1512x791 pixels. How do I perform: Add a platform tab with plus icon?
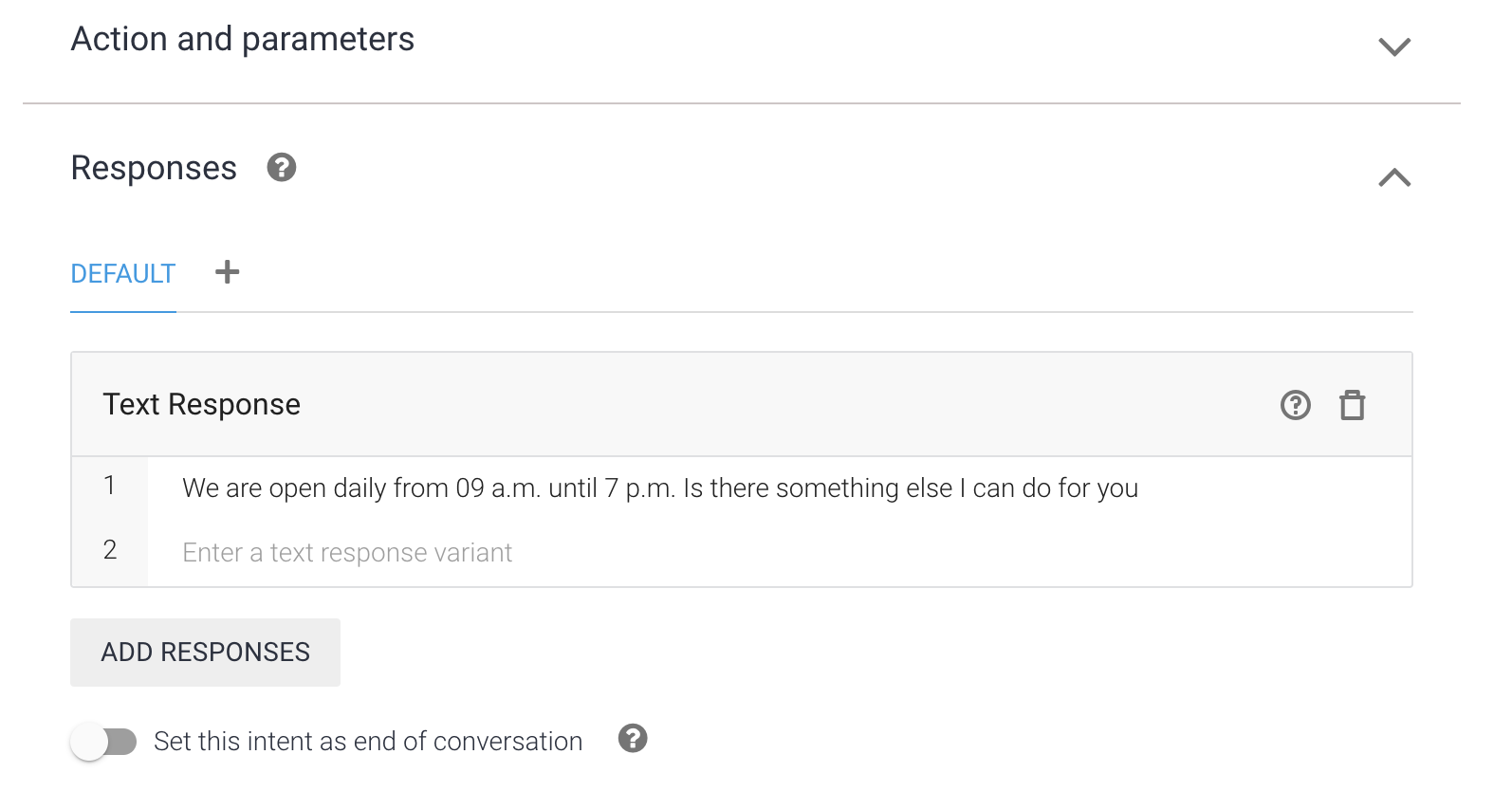coord(228,273)
